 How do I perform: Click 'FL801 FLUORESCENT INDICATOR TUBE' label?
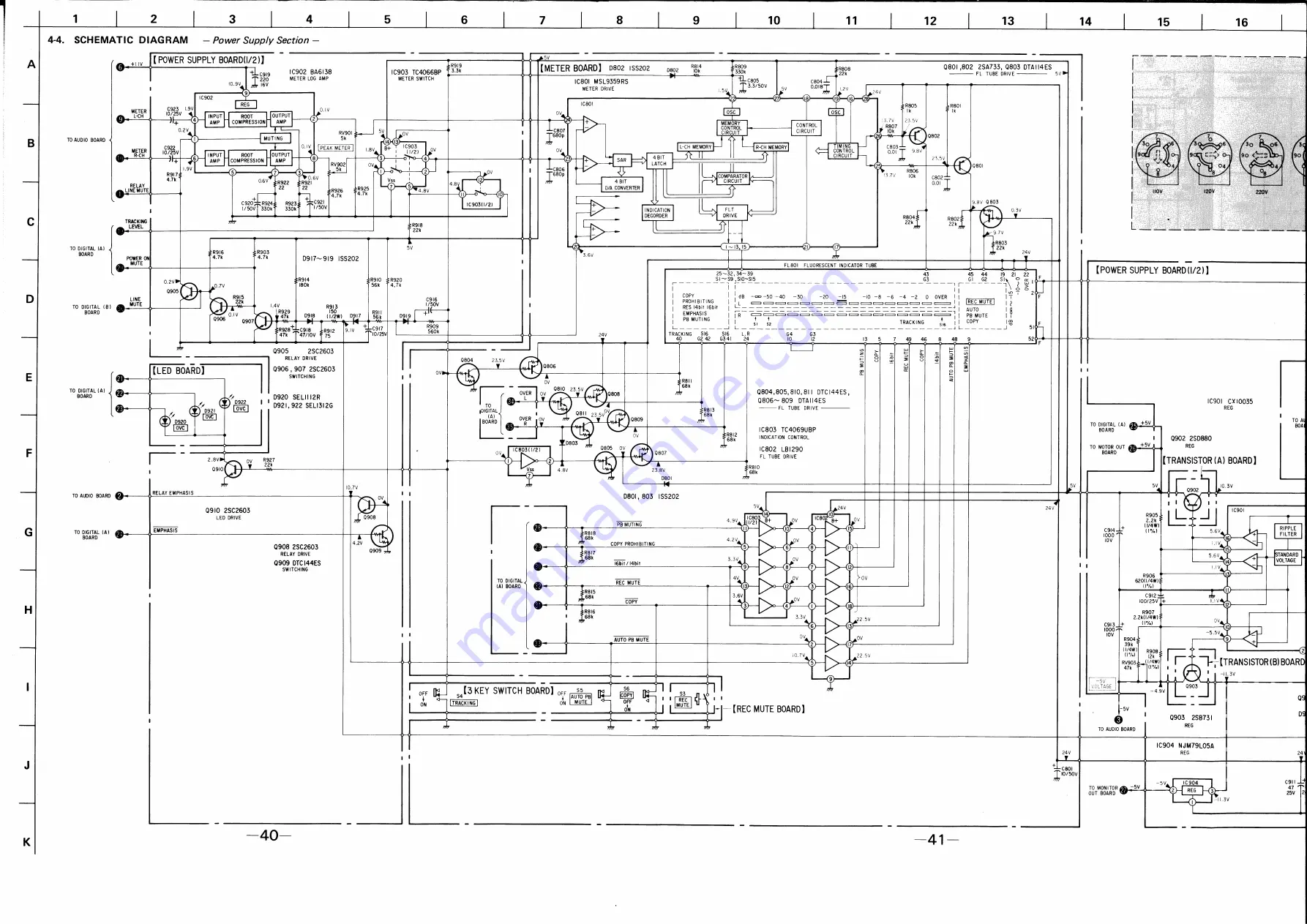[830, 266]
